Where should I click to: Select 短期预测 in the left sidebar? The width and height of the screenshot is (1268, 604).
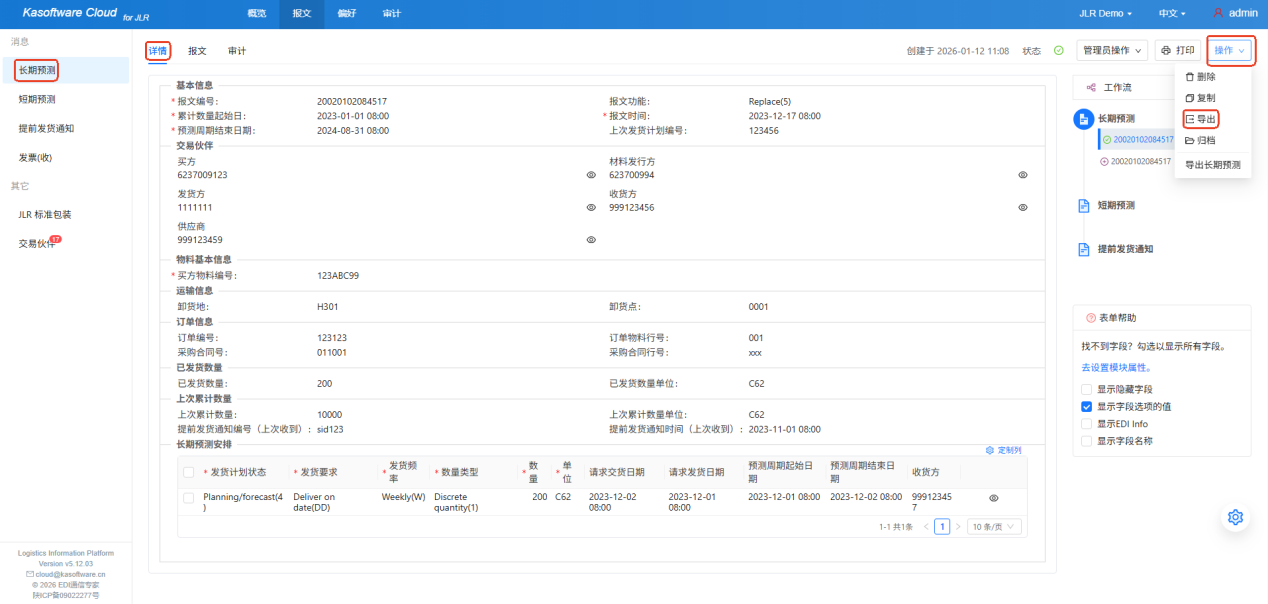[x=37, y=99]
